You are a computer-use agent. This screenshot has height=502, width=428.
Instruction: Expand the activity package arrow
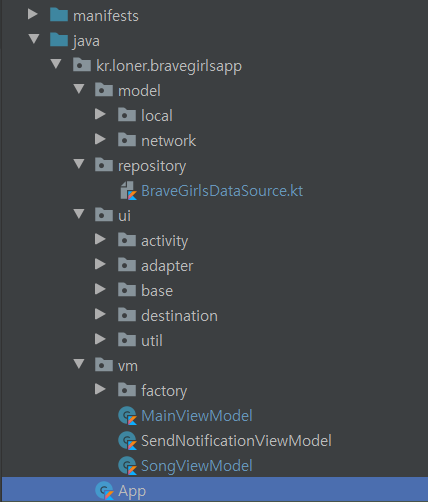[x=100, y=239]
